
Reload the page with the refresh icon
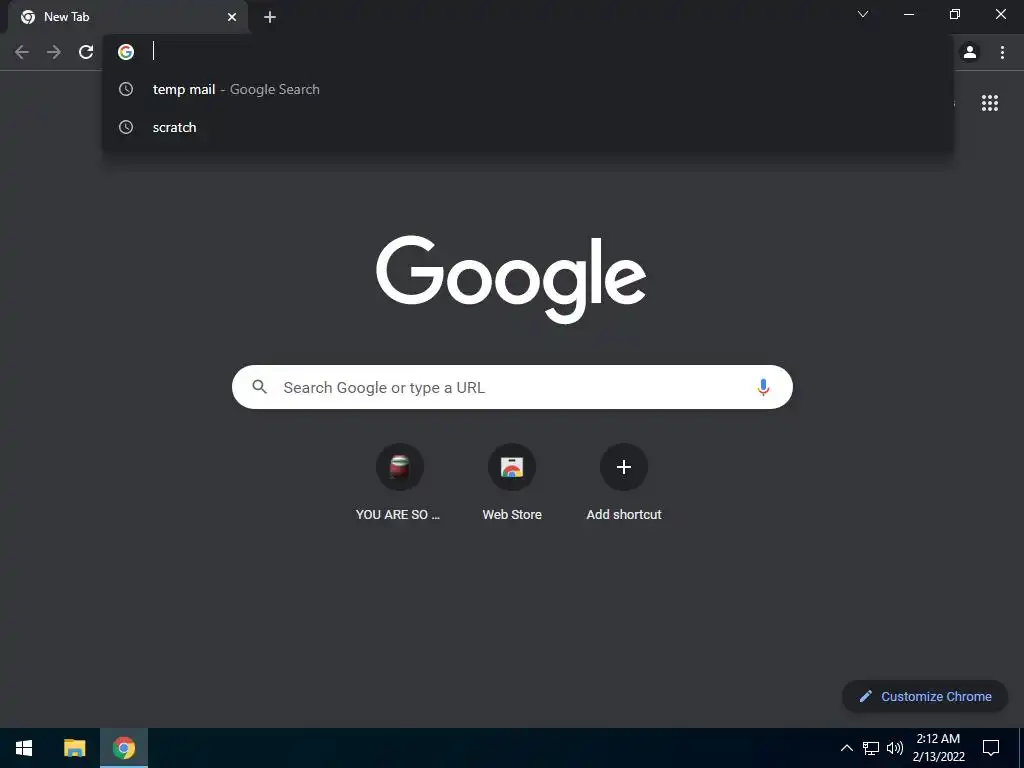(x=86, y=52)
